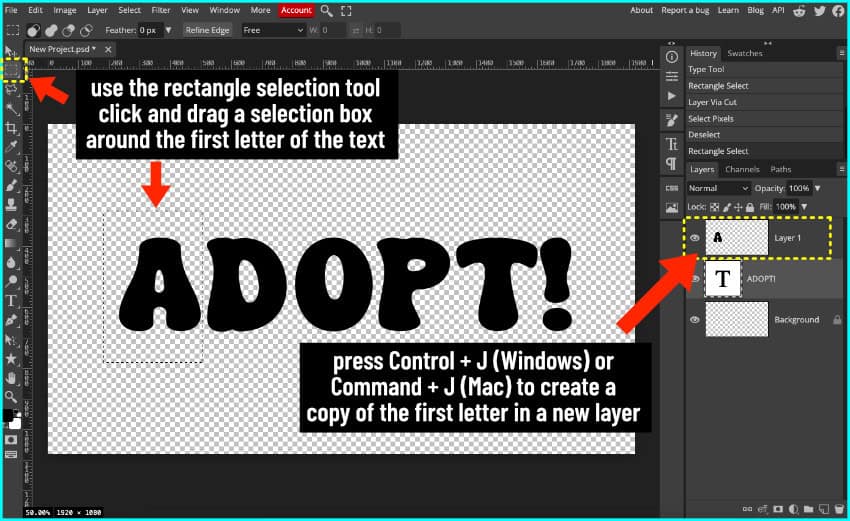
Task: Open the Fill slider dropdown arrow
Action: [x=804, y=207]
